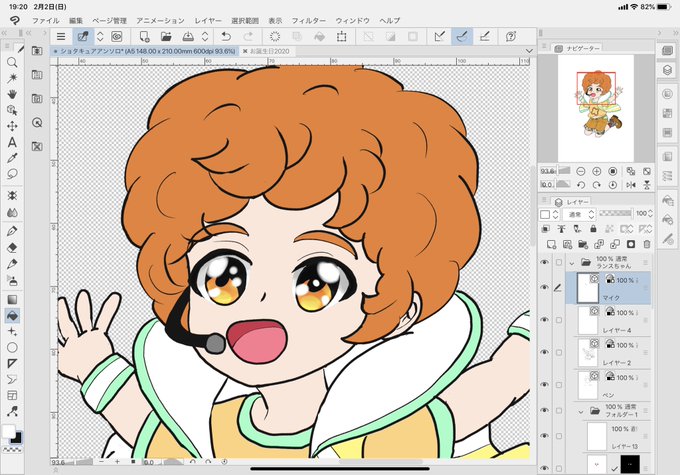This screenshot has height=475, width=680.
Task: Click the Zoom in plus in Navigator
Action: coord(597,171)
